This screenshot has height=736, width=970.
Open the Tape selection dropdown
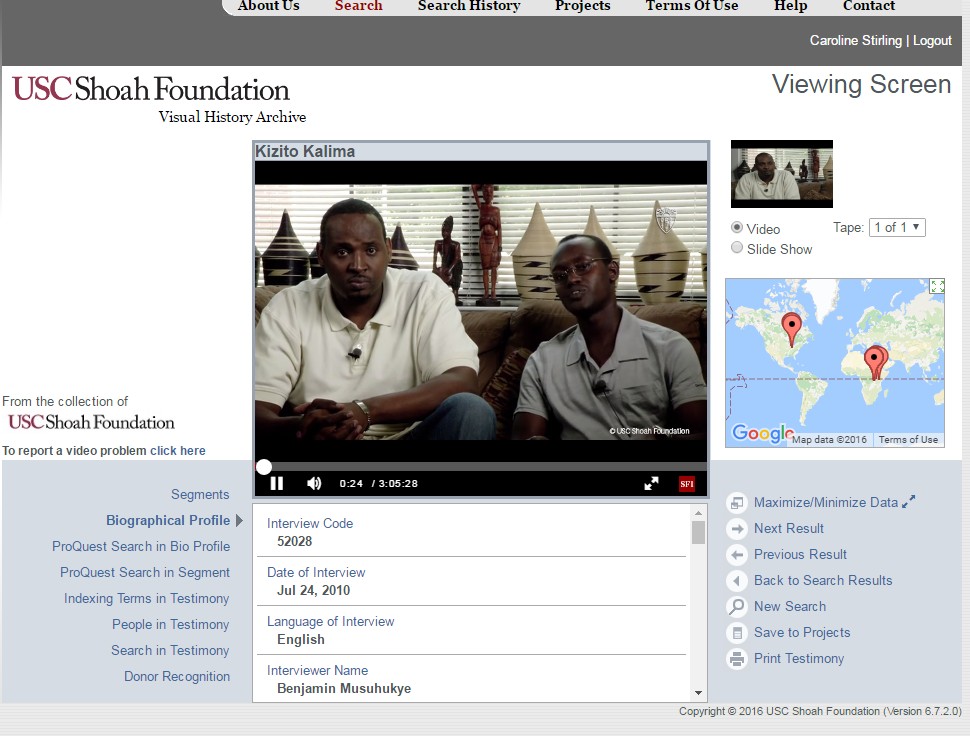point(897,227)
